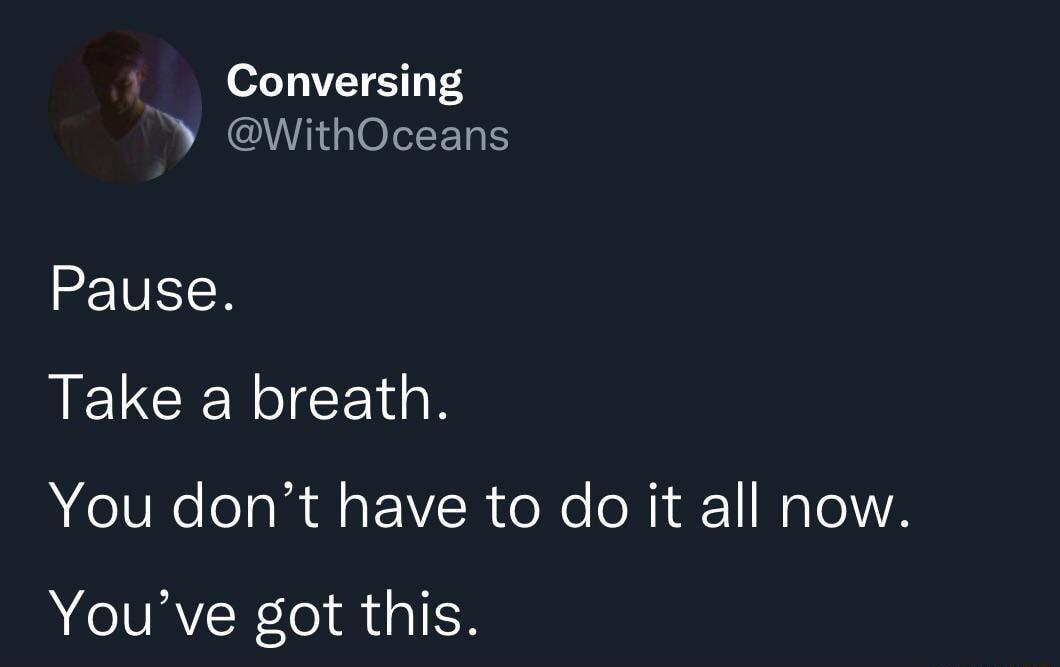
Task: Open the @WithOceans handle link
Action: pos(368,135)
